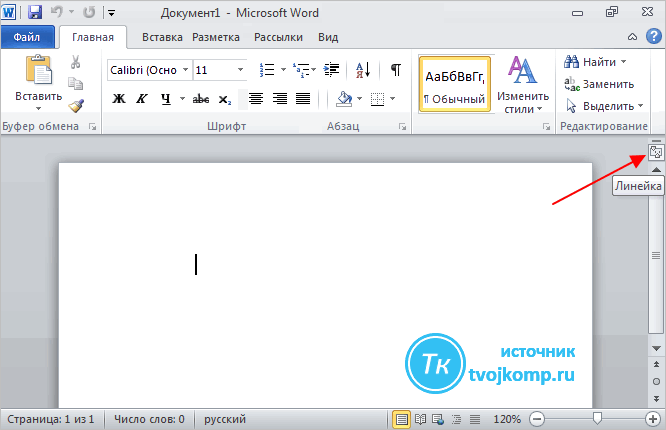The image size is (666, 430).
Task: Click the sort А-Я icon
Action: pos(363,70)
